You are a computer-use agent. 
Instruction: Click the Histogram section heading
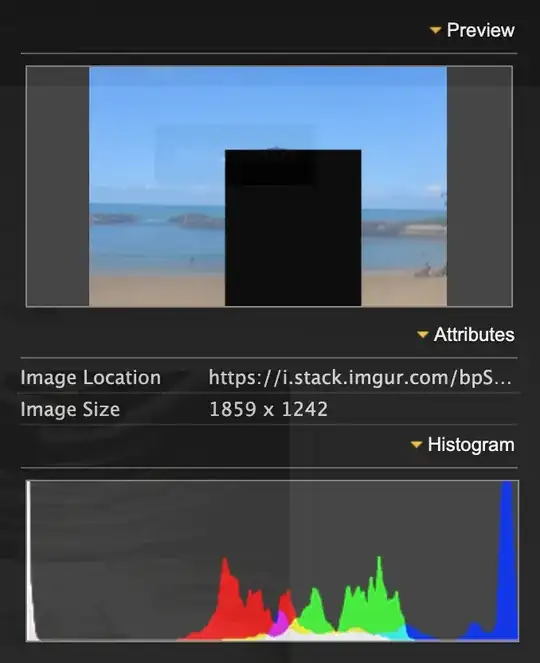(471, 445)
